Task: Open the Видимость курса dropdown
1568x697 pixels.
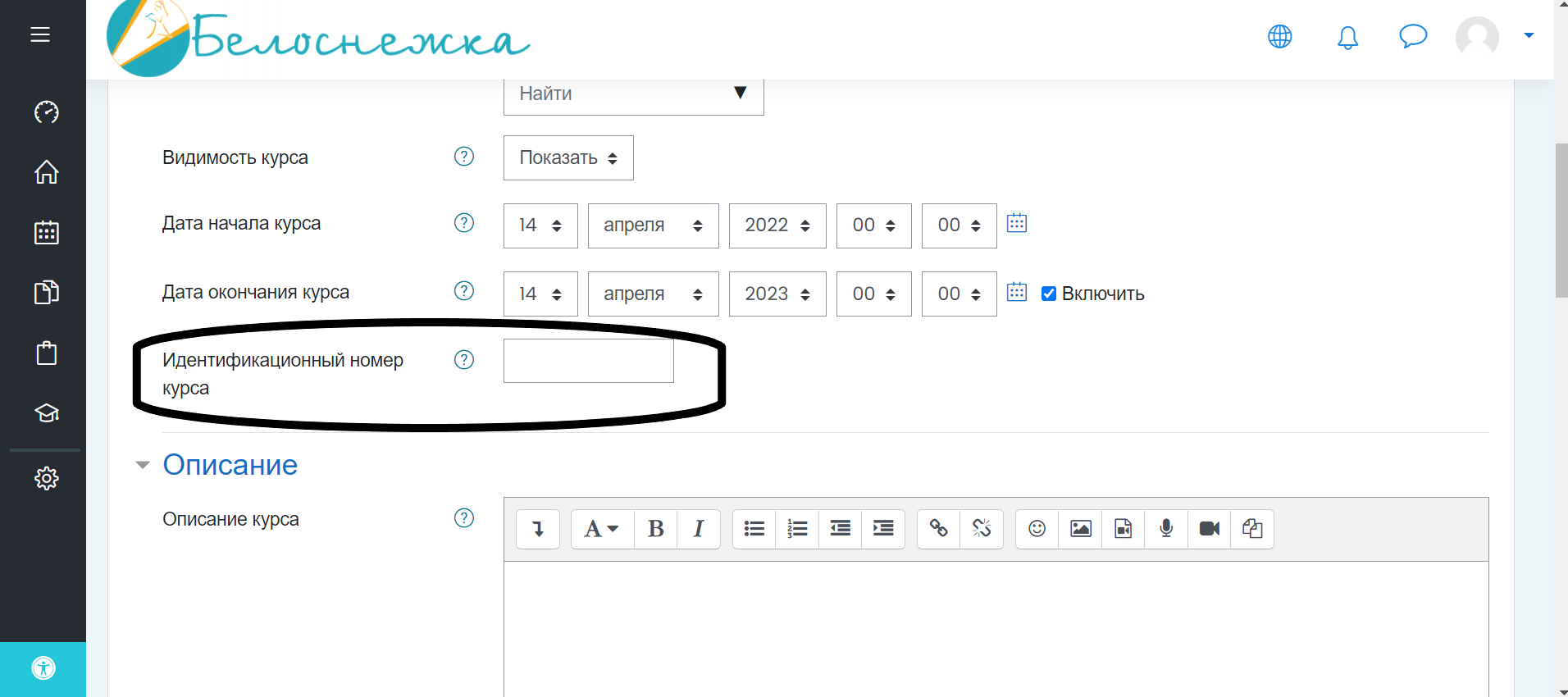Action: click(x=567, y=157)
